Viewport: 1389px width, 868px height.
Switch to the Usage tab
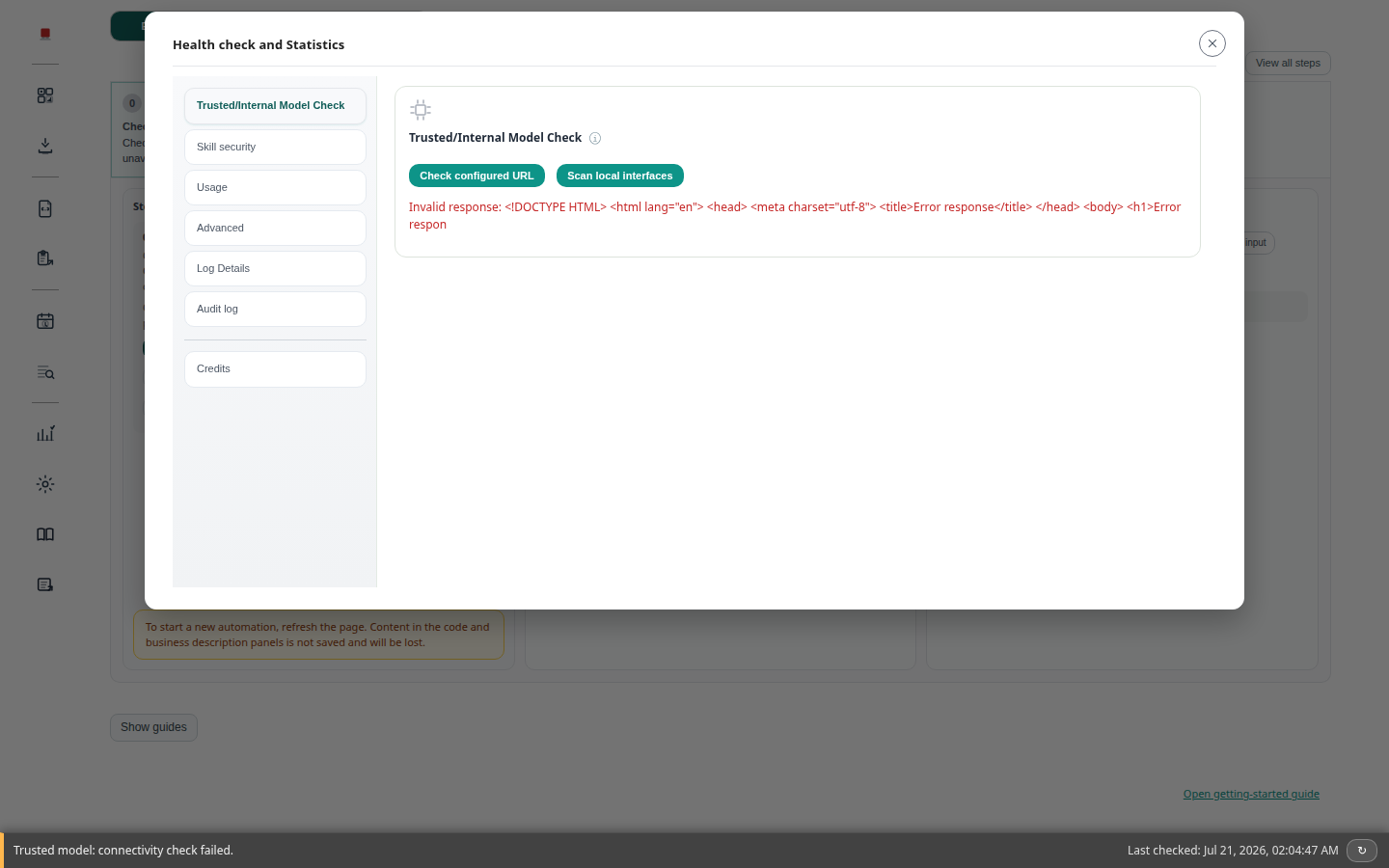[x=275, y=187]
